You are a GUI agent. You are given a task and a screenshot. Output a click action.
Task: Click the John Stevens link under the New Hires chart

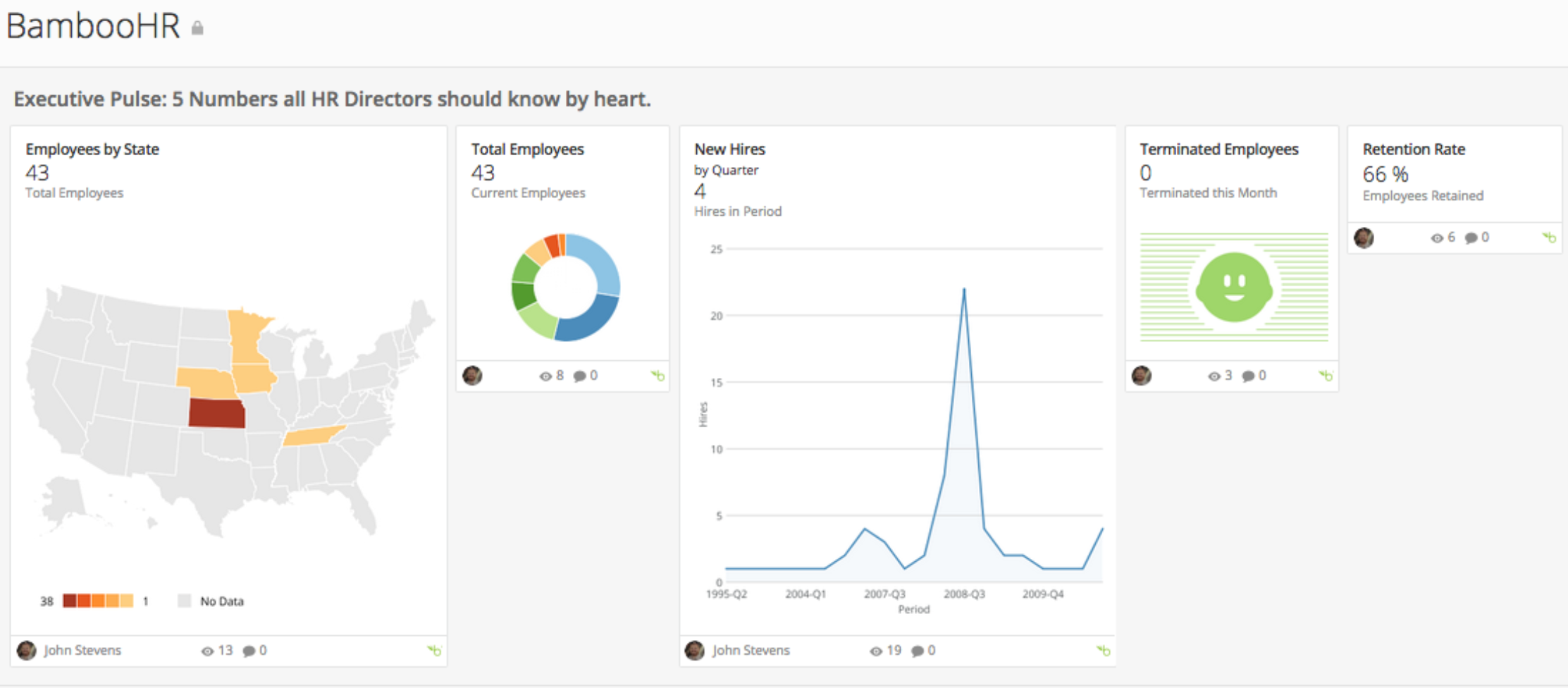coord(751,651)
